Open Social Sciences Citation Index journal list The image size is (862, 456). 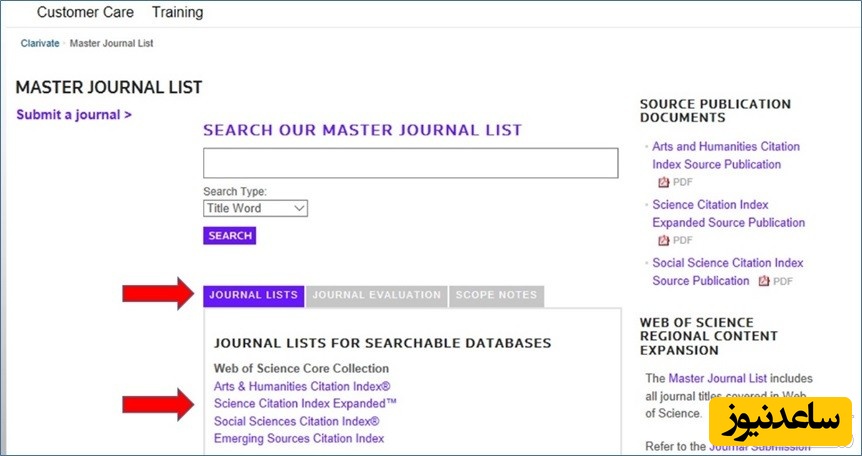pos(297,421)
